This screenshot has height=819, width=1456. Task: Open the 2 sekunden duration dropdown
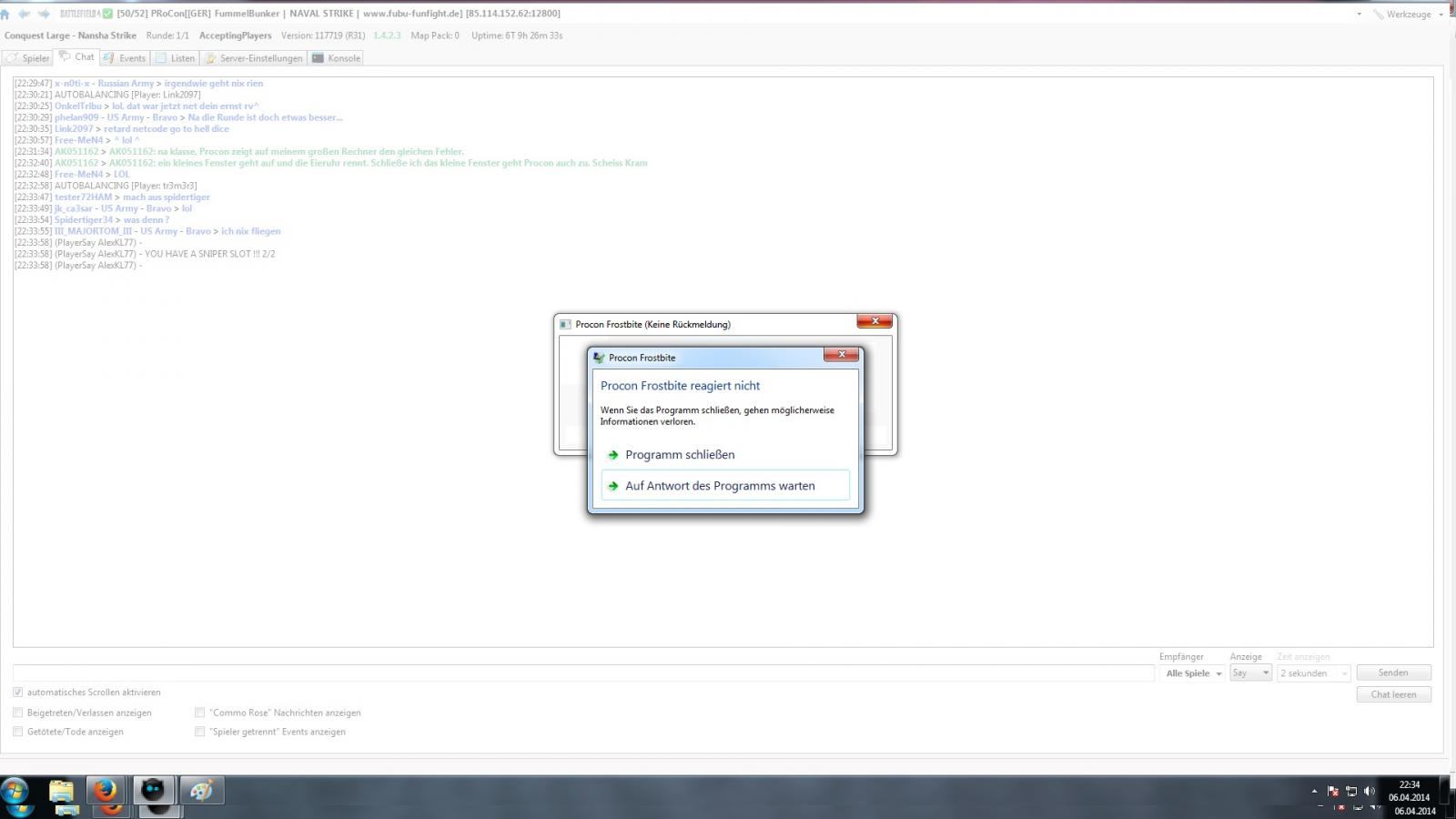(1313, 673)
